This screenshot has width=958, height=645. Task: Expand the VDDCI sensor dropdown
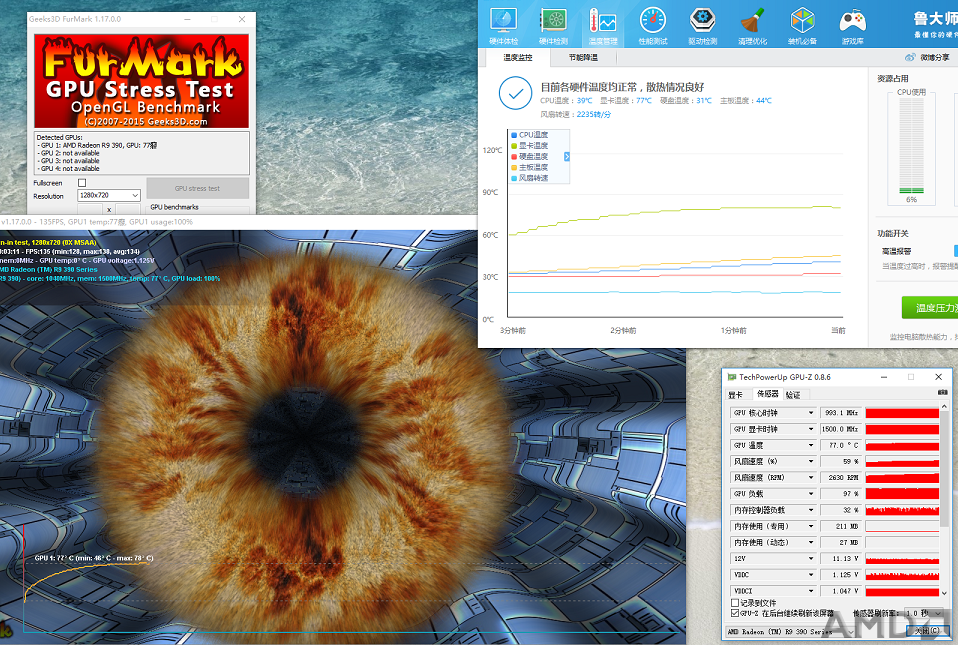[811, 591]
